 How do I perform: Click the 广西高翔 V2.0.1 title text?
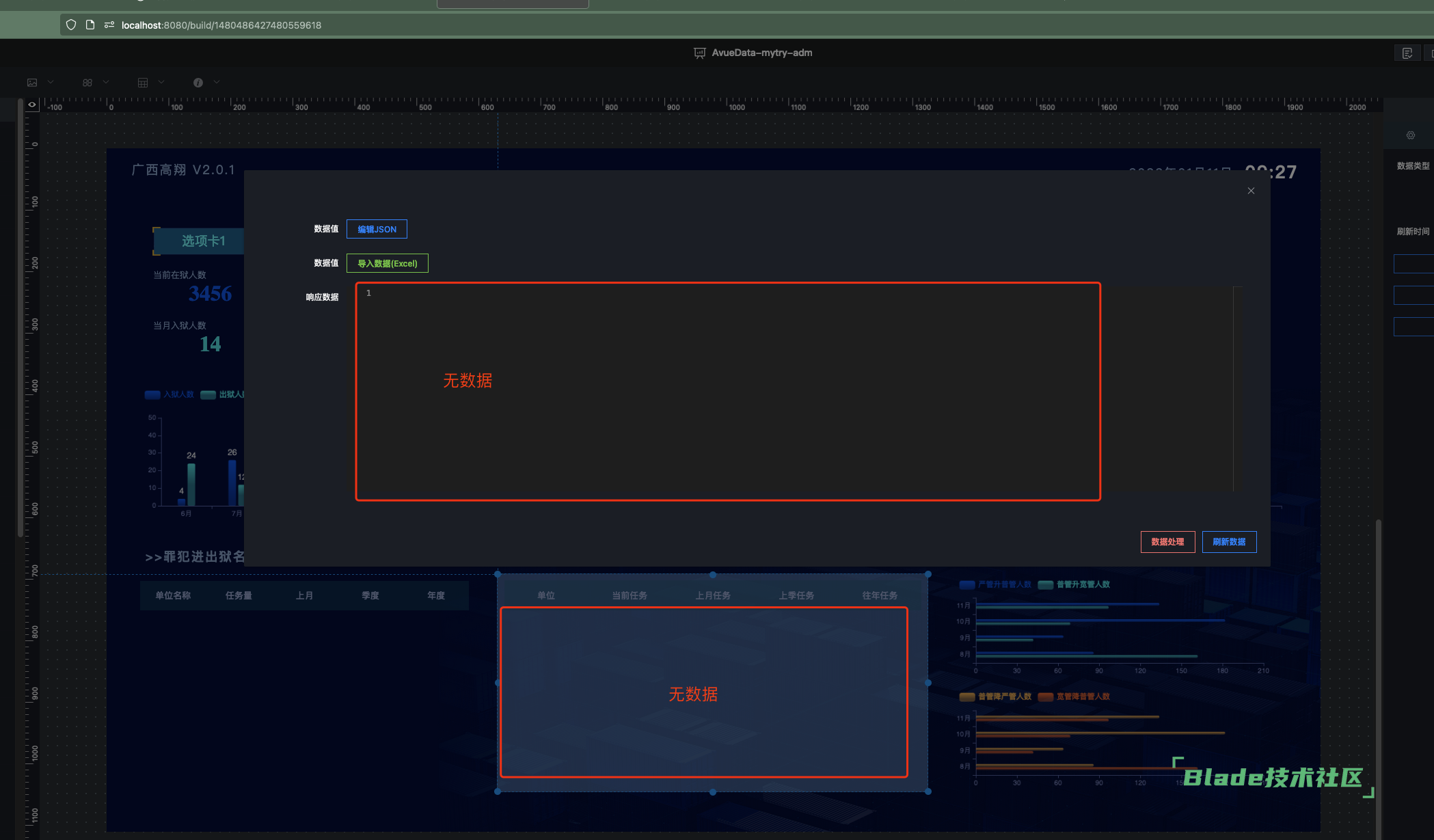[182, 170]
